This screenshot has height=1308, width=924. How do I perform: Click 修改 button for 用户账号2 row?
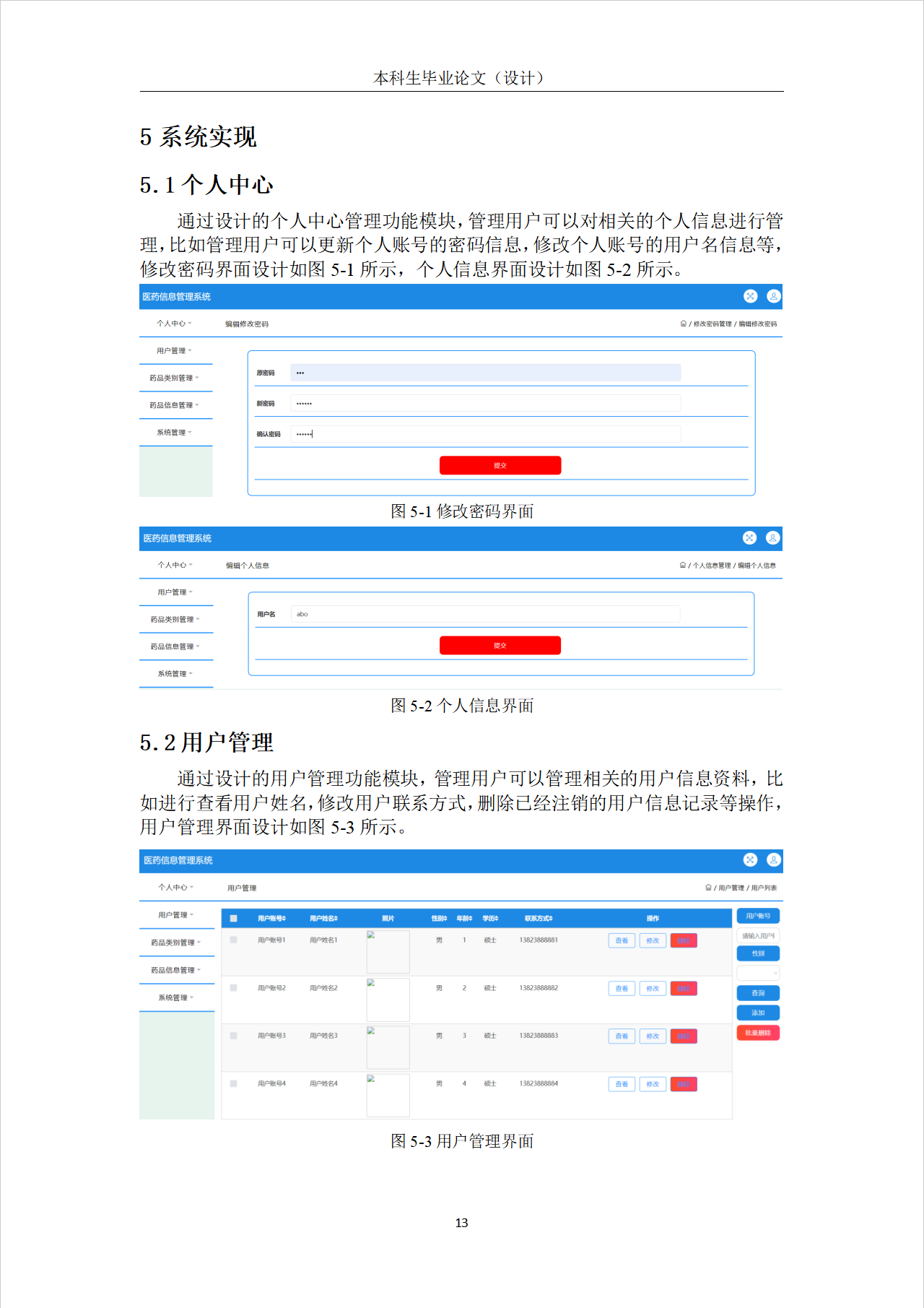coord(653,988)
